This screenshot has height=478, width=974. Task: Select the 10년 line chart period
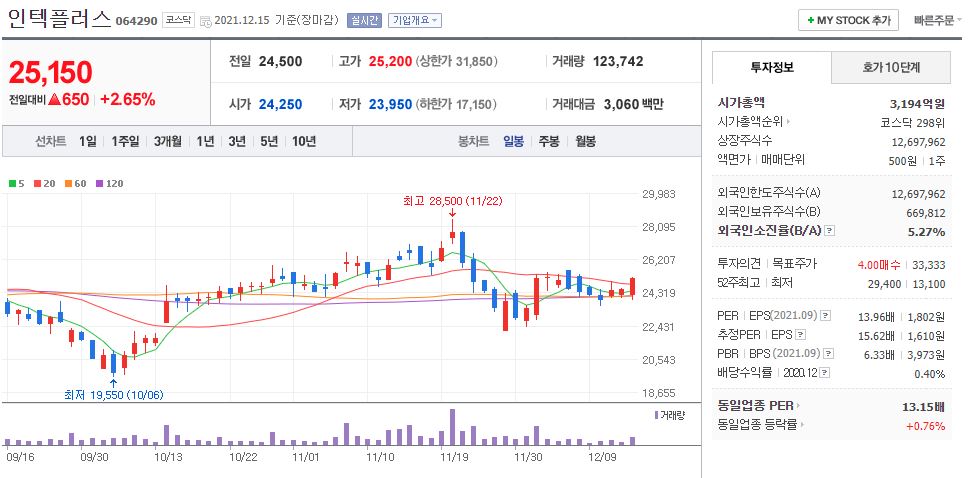pos(304,142)
